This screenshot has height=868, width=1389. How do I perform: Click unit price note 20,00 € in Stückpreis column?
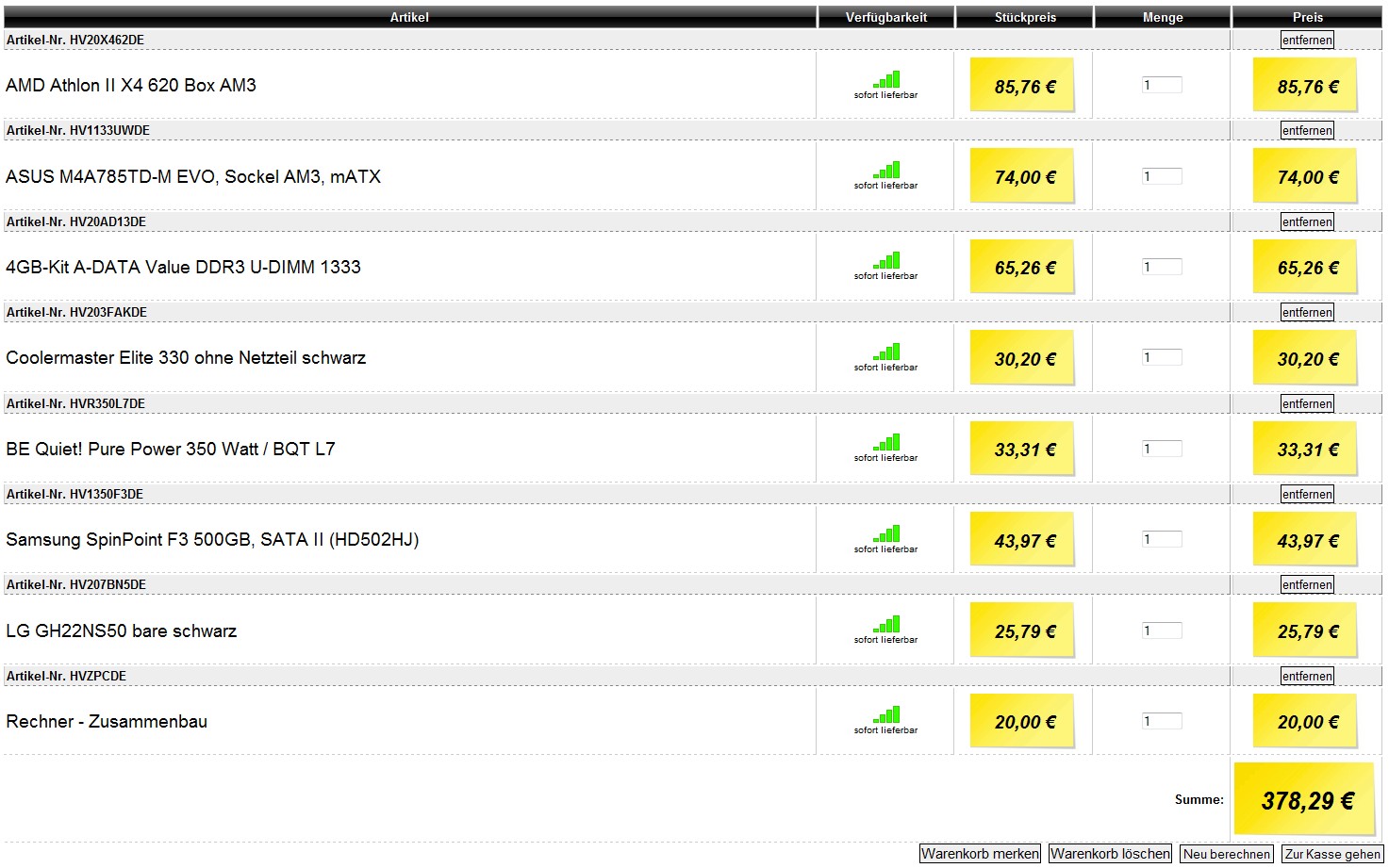[1023, 721]
